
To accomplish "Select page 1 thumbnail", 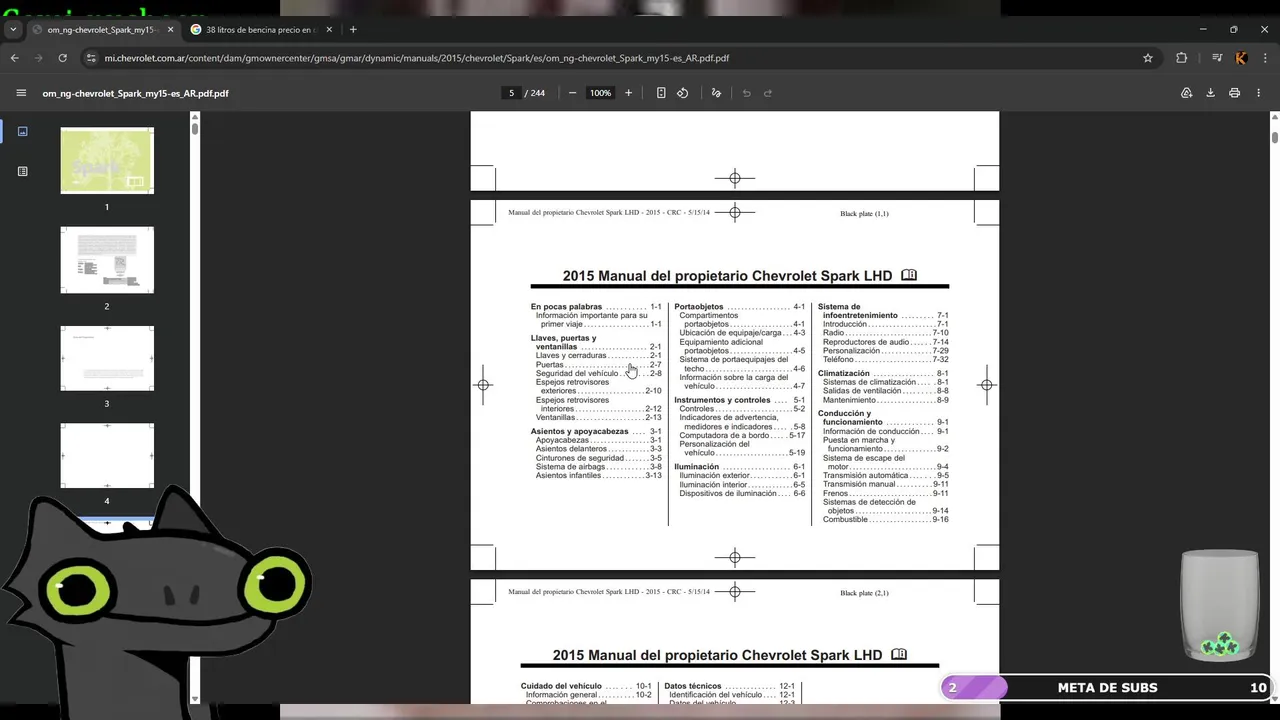I will (107, 160).
